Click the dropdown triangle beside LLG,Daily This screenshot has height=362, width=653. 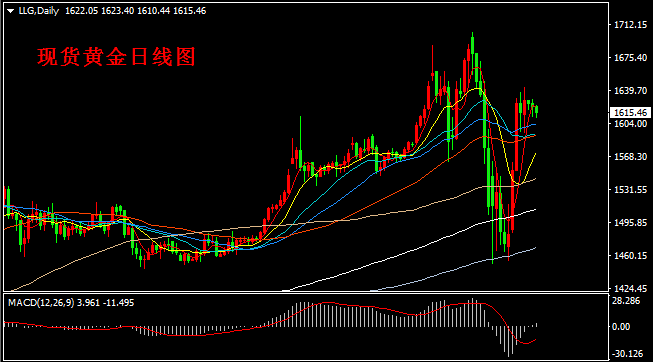[10, 11]
